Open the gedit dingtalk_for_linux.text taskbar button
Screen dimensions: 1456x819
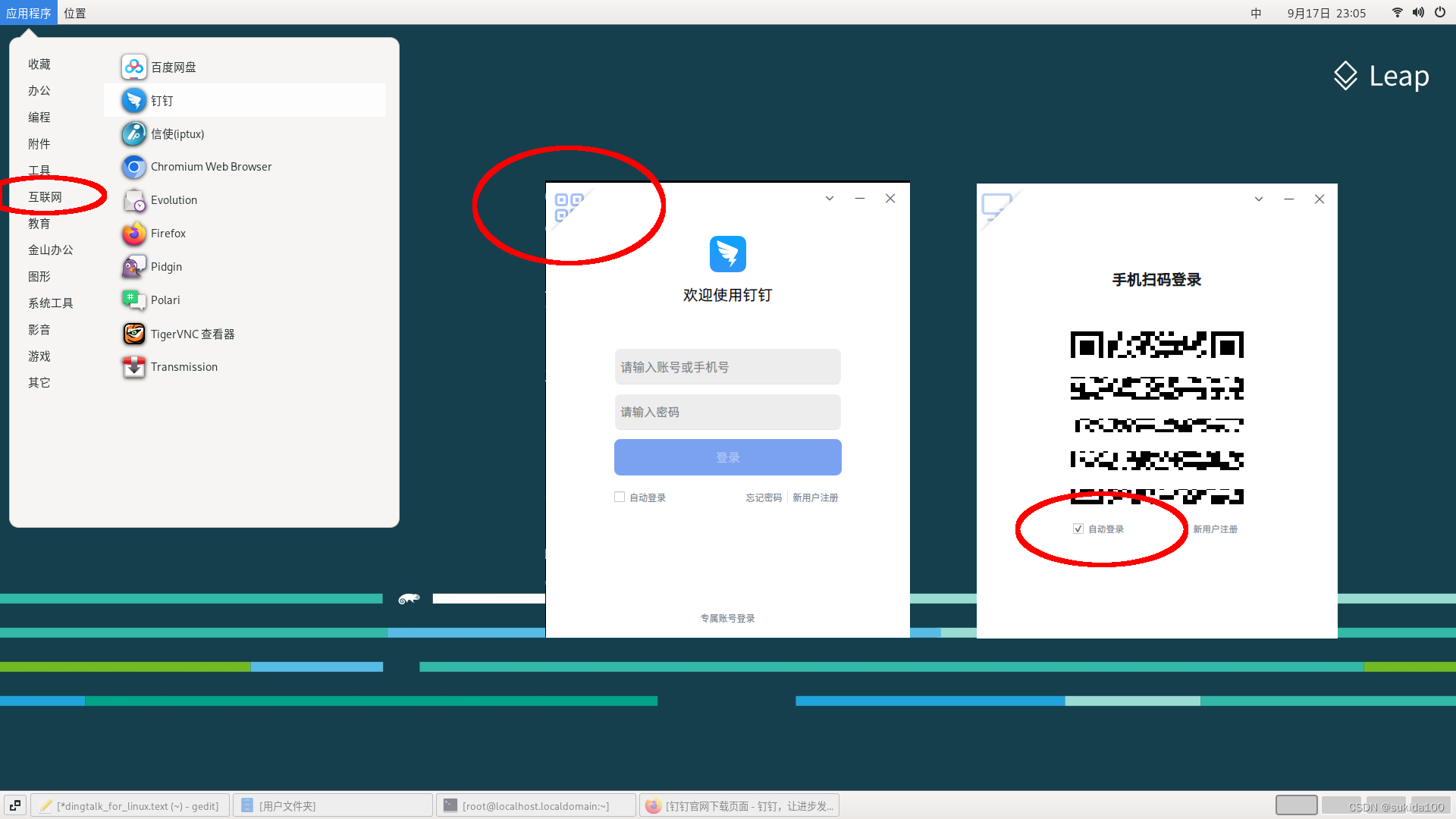pos(130,805)
